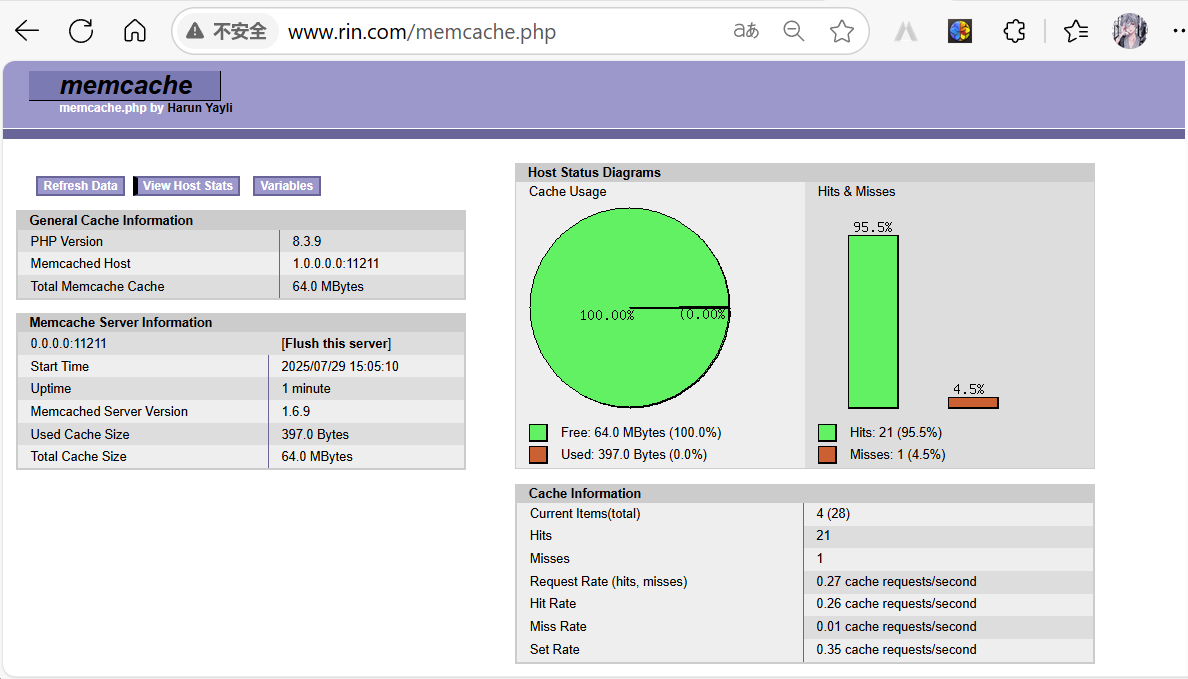Click the orange Misses bar
Screen dimensions: 1188x679
(973, 403)
